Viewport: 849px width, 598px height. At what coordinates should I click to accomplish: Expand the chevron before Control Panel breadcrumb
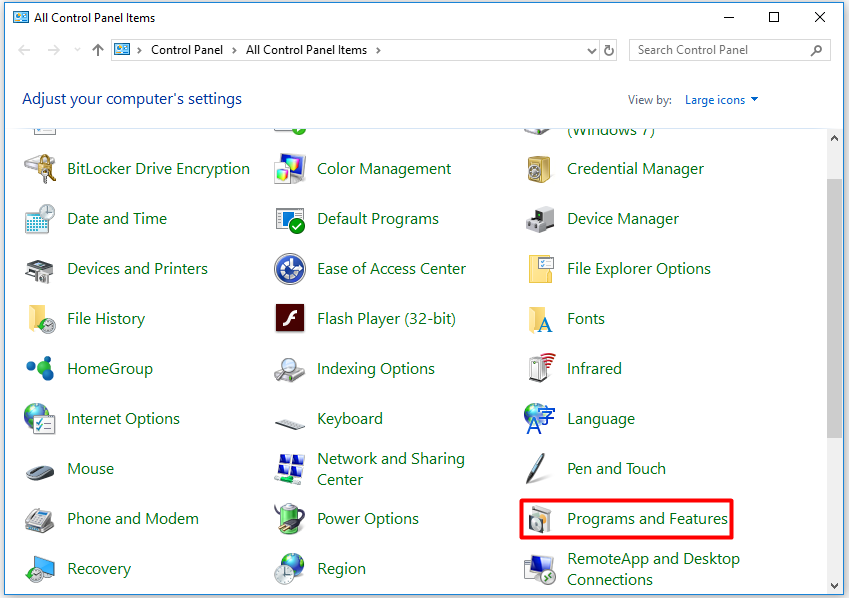tap(140, 50)
